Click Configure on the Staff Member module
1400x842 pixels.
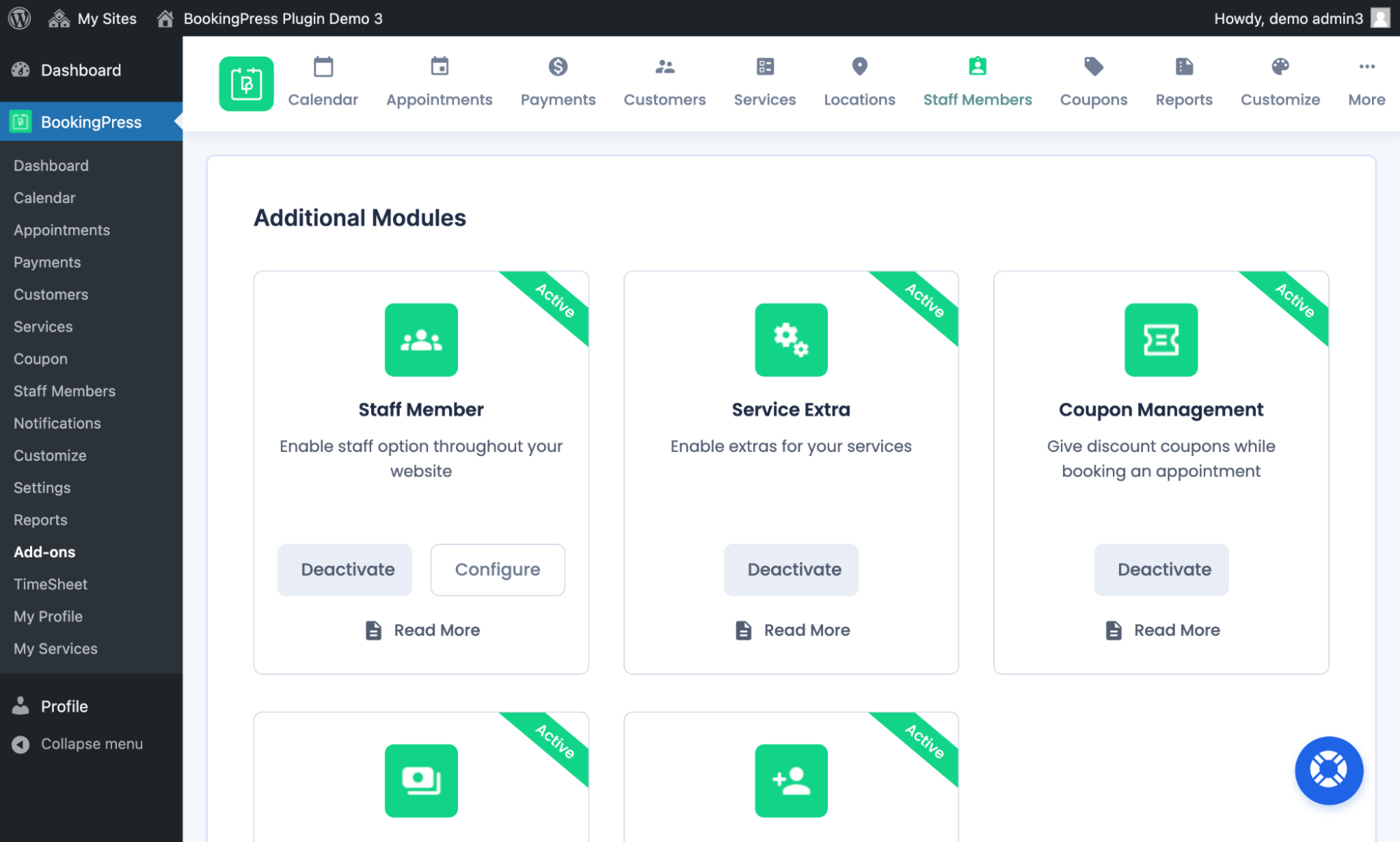point(497,570)
